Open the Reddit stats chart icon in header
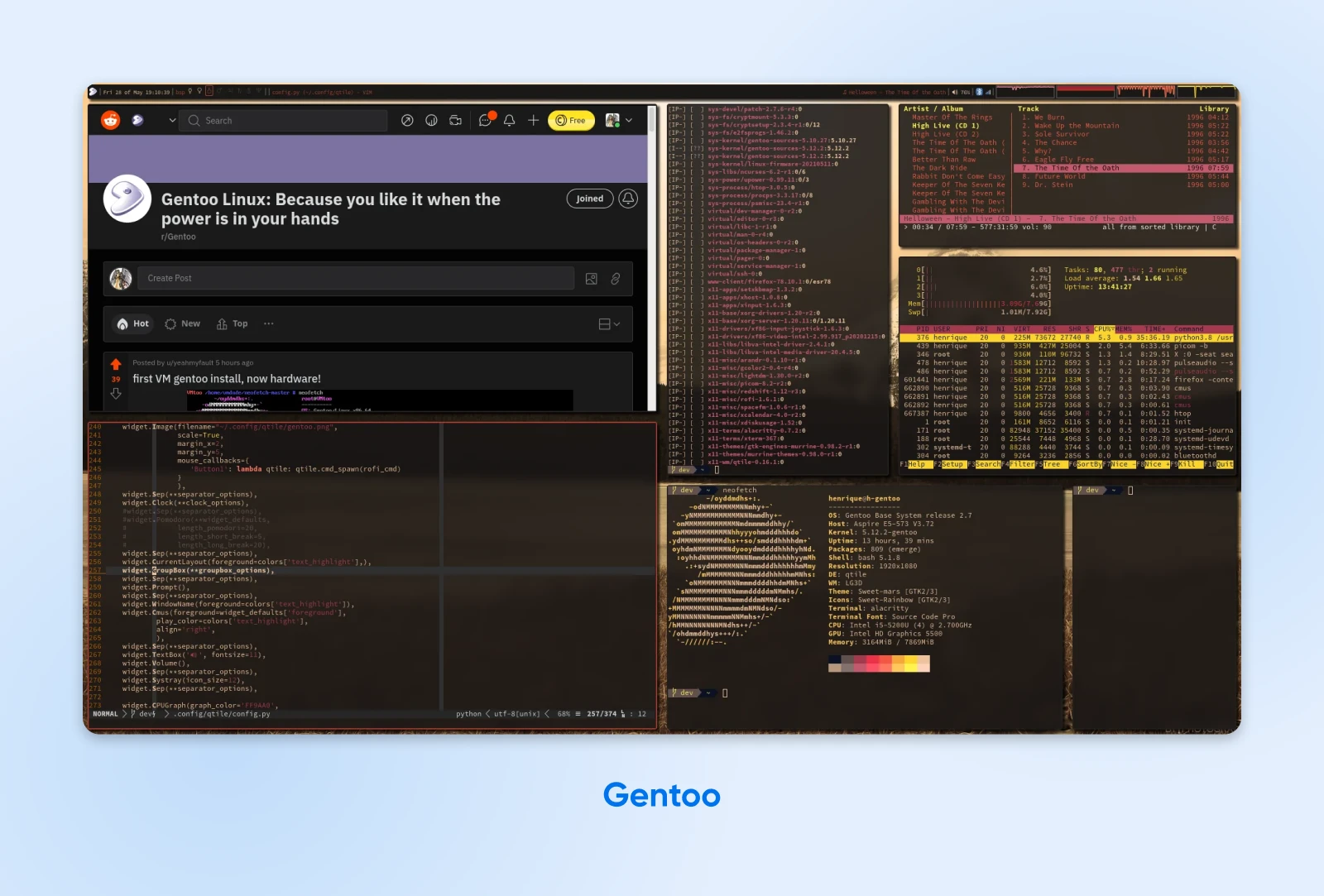 coord(431,120)
